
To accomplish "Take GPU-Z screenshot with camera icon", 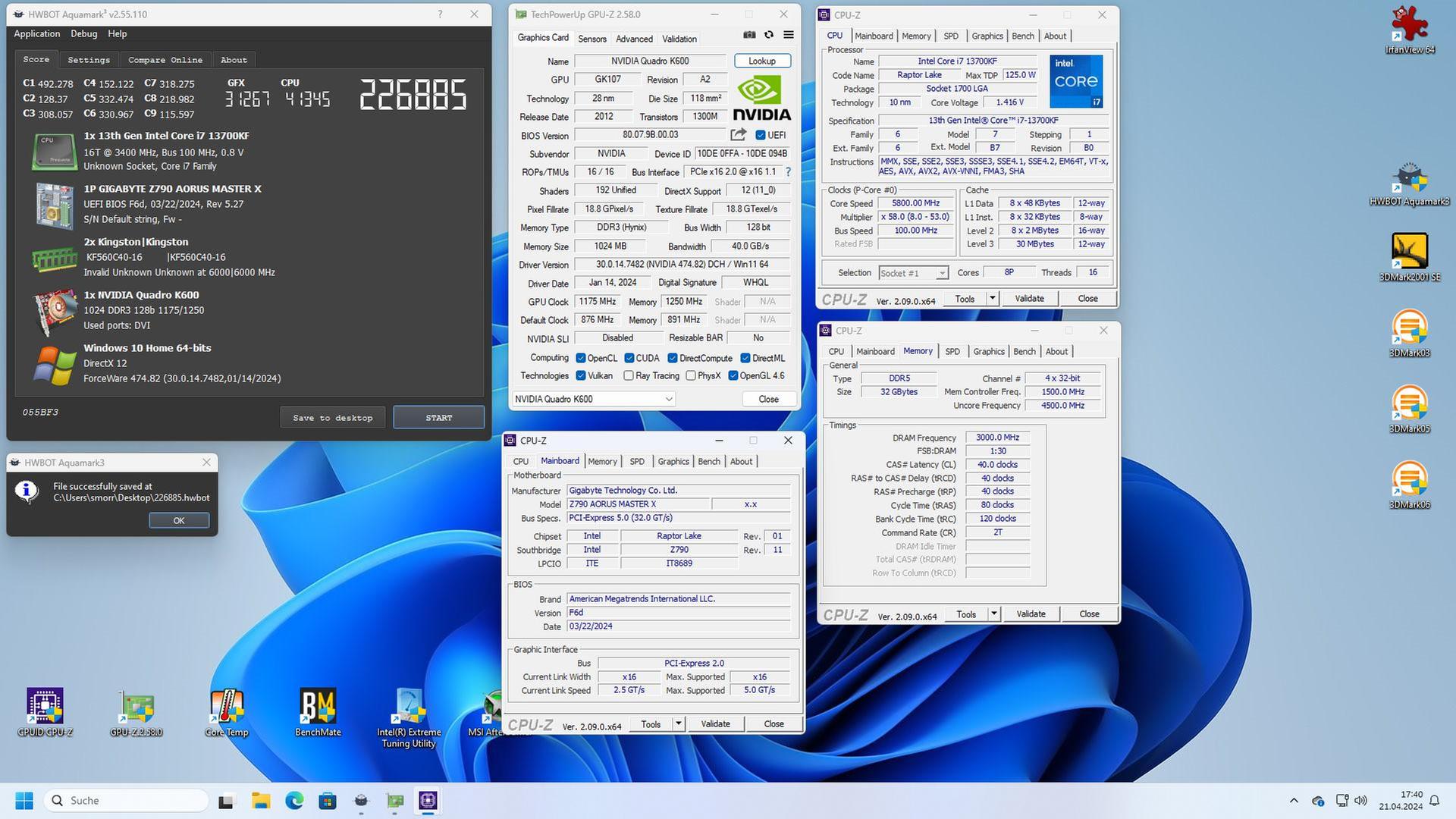I will click(749, 35).
